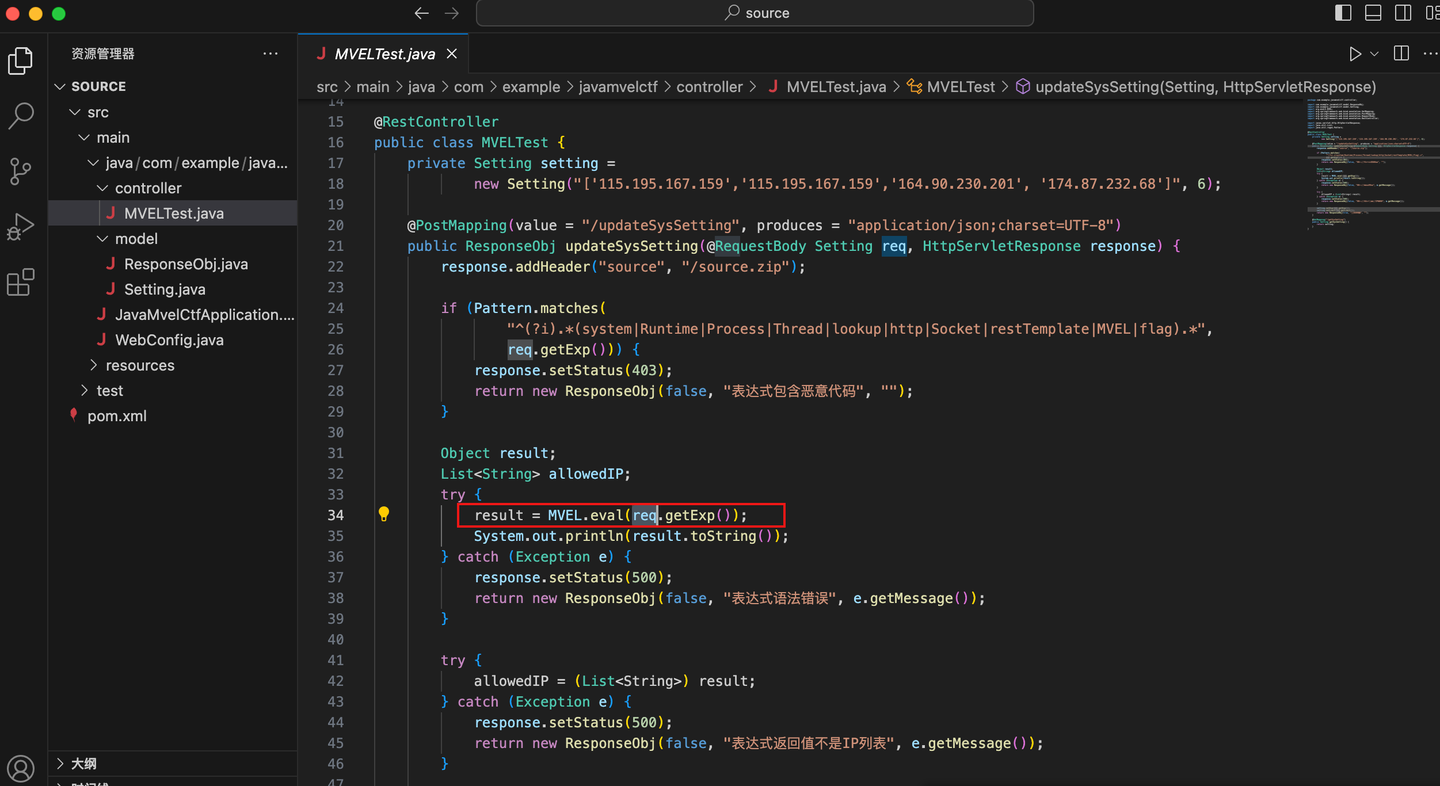Screen dimensions: 1440x786
Task: Open the Run and Debug view
Action: tap(20, 226)
